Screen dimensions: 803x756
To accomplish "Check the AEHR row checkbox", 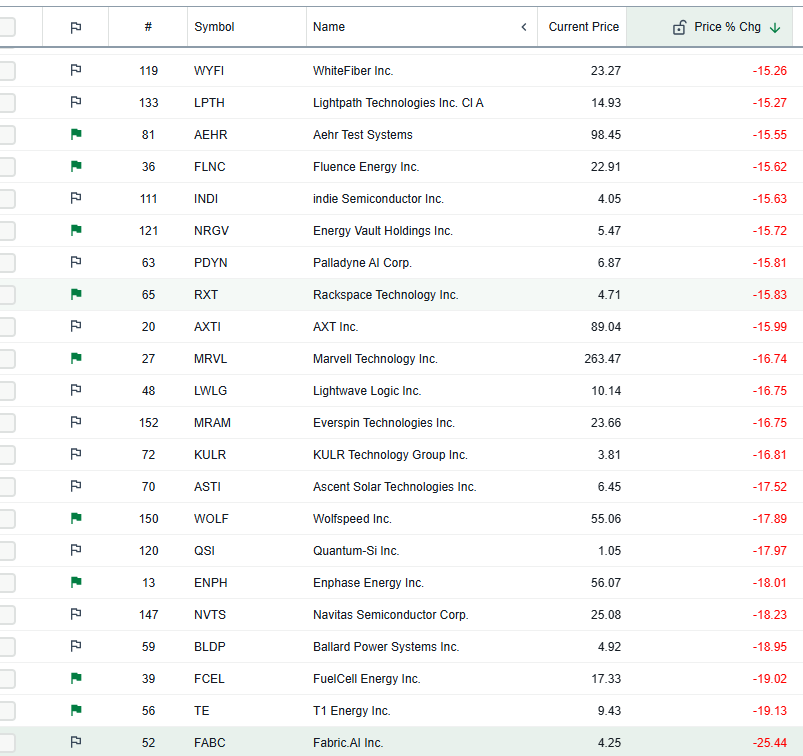I will 6,135.
